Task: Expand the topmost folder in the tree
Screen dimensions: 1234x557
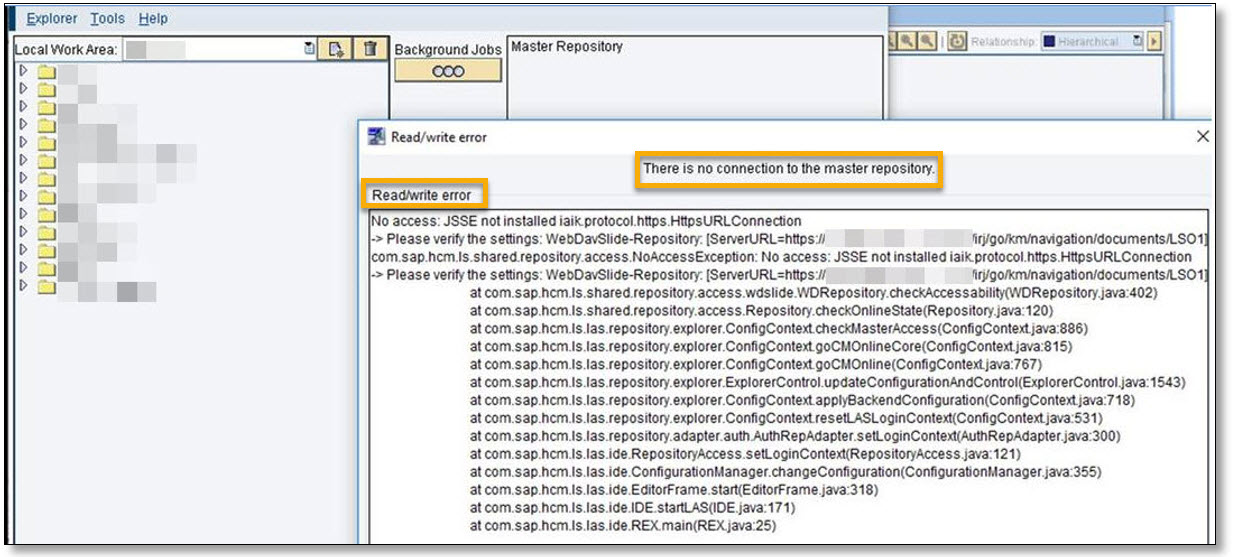Action: point(24,72)
